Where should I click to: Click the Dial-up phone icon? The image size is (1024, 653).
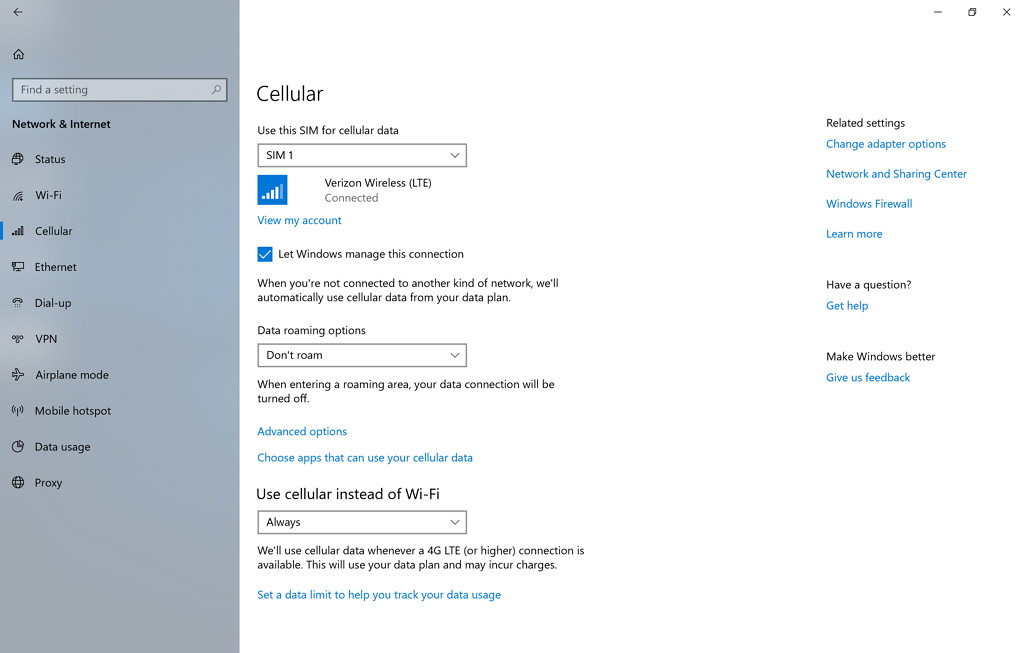18,302
